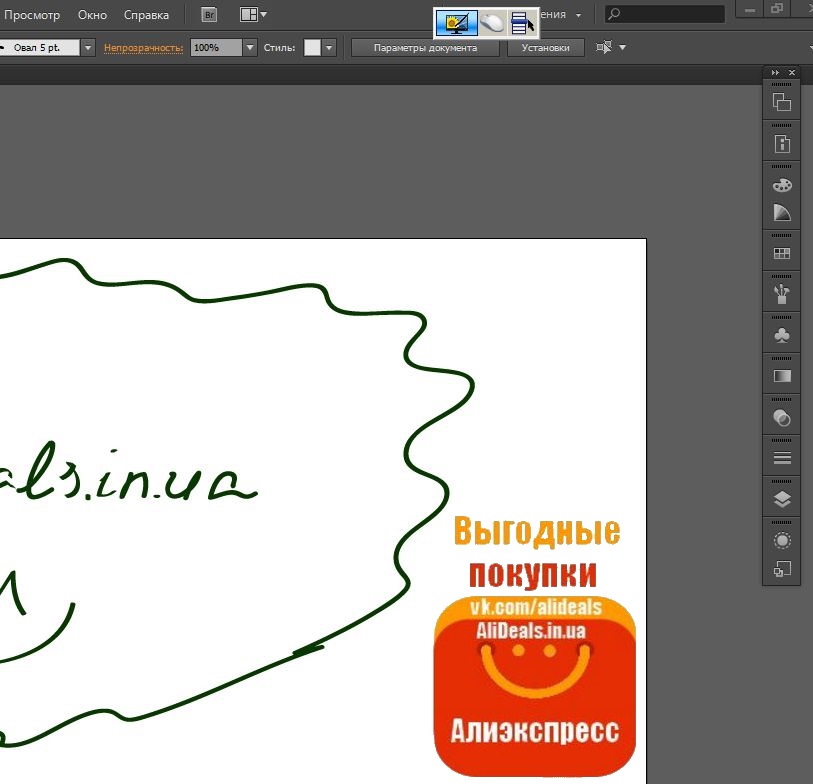
Task: Restore down the Illustrator window
Action: point(777,9)
